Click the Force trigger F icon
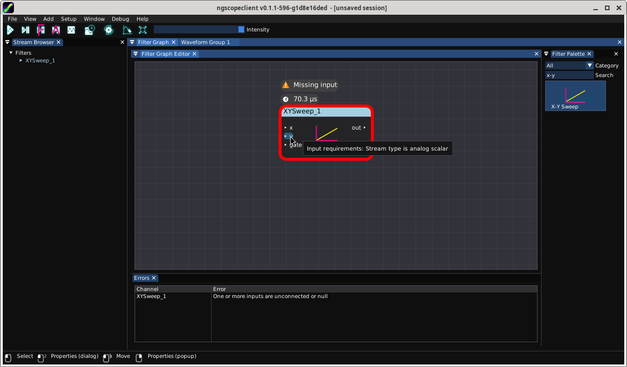 pyautogui.click(x=40, y=30)
